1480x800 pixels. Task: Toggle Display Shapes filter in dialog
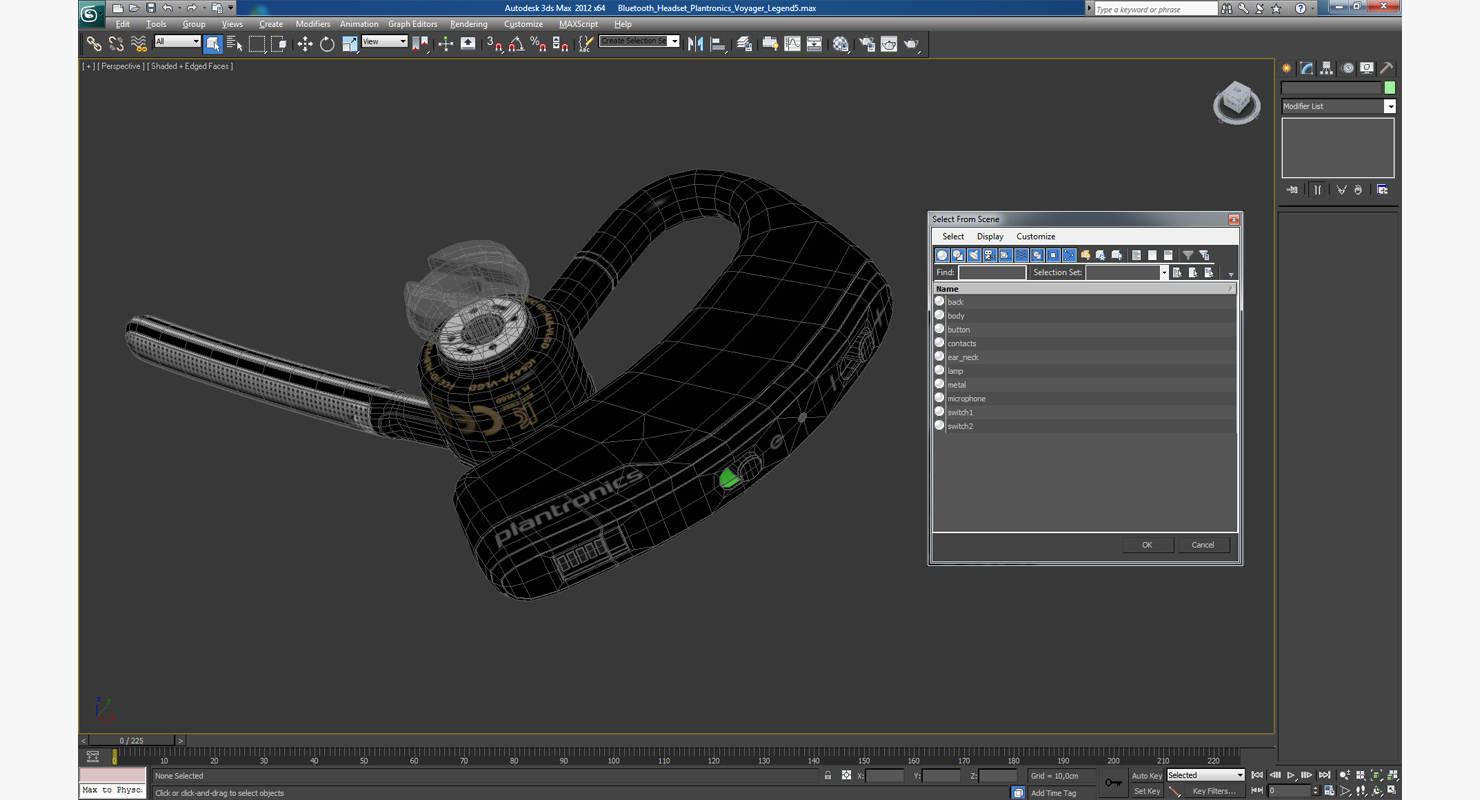click(x=958, y=255)
